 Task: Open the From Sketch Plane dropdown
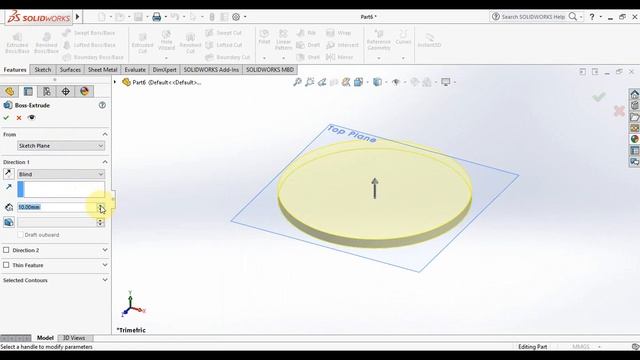[61, 146]
